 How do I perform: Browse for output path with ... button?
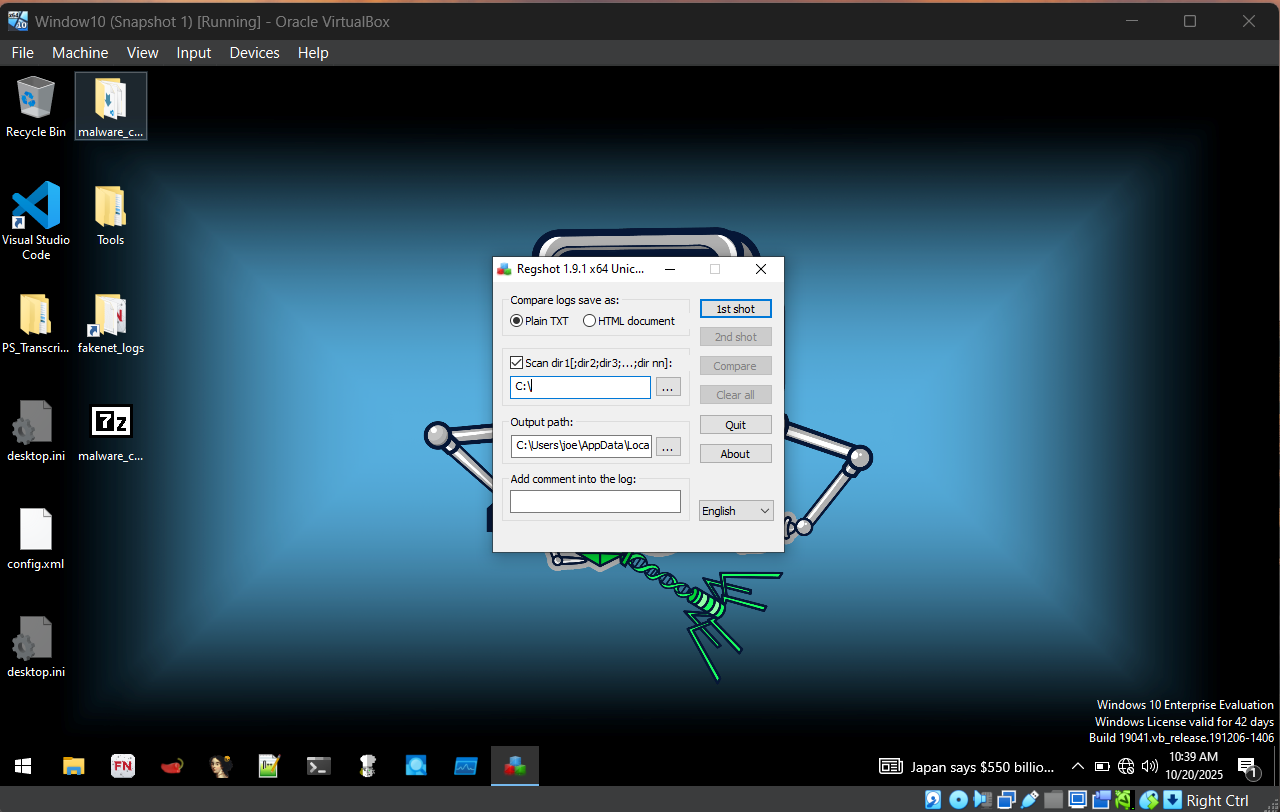(x=669, y=446)
